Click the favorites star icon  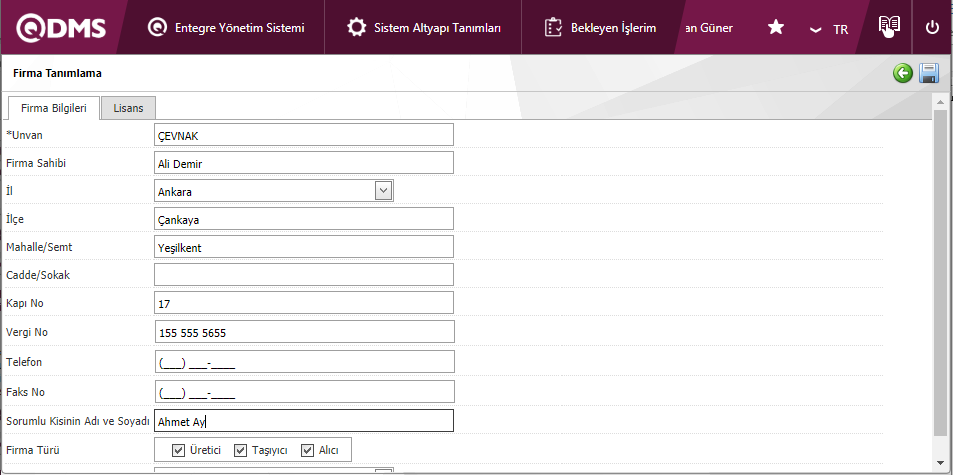coord(776,27)
